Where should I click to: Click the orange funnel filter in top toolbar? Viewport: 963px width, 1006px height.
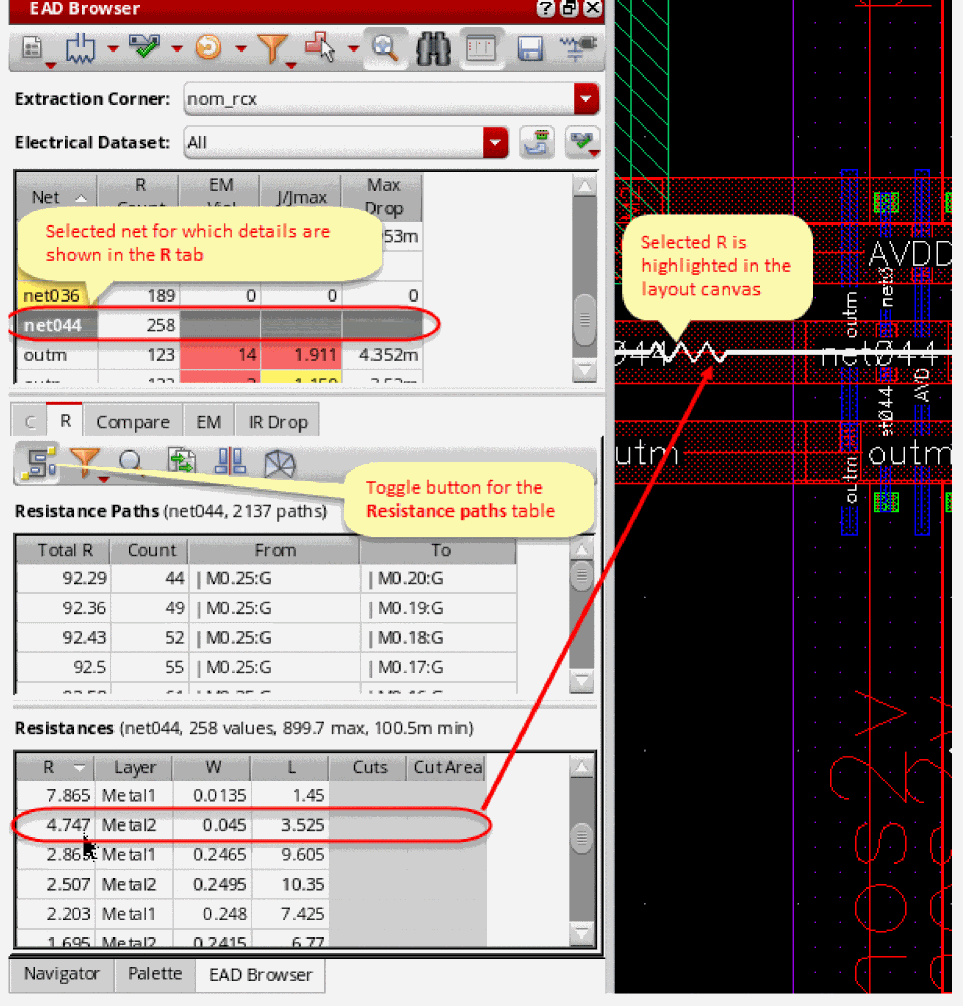pyautogui.click(x=272, y=48)
